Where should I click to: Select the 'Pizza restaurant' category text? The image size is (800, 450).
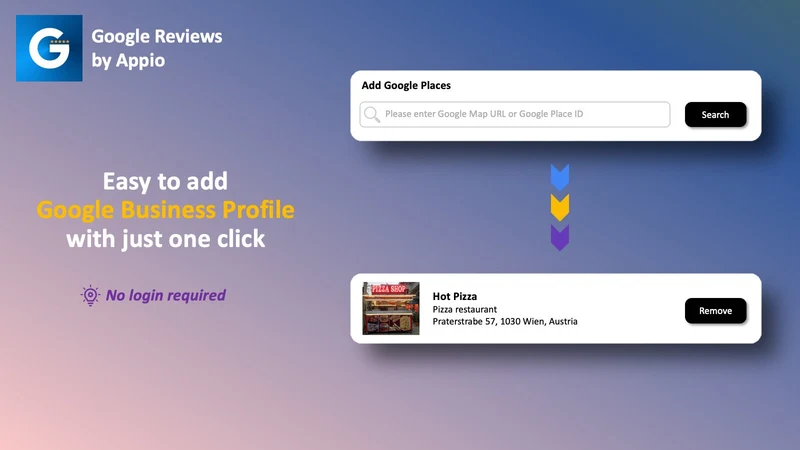tap(464, 309)
